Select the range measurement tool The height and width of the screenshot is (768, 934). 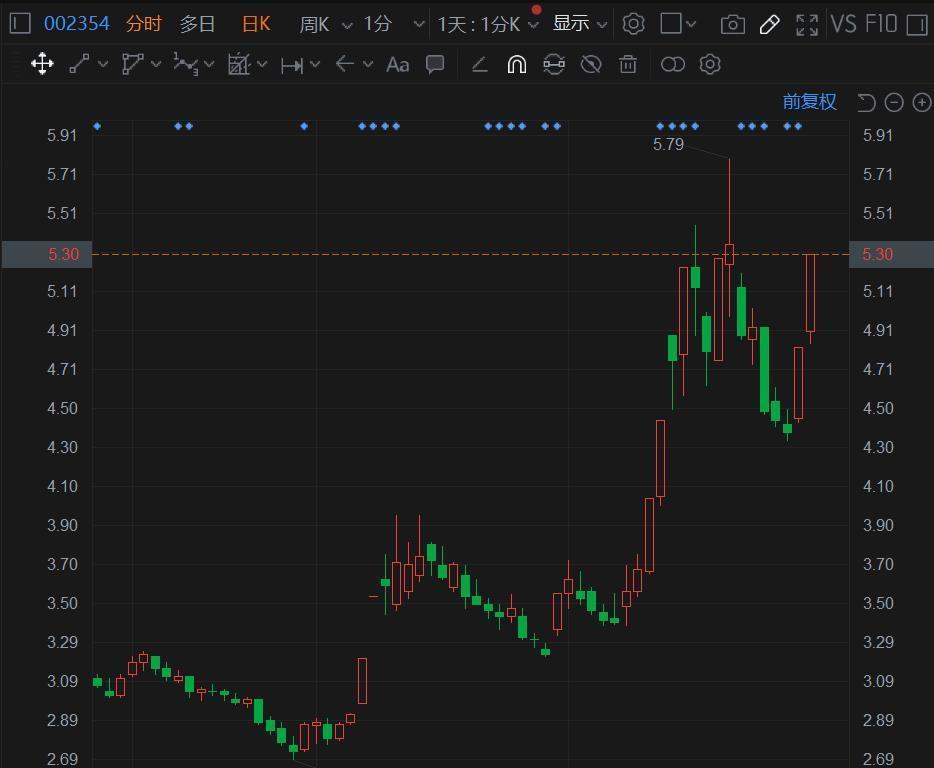coord(292,64)
